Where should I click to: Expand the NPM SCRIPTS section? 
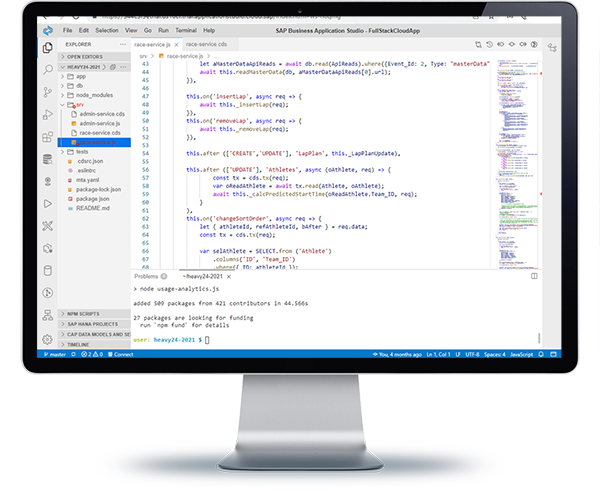coord(94,314)
